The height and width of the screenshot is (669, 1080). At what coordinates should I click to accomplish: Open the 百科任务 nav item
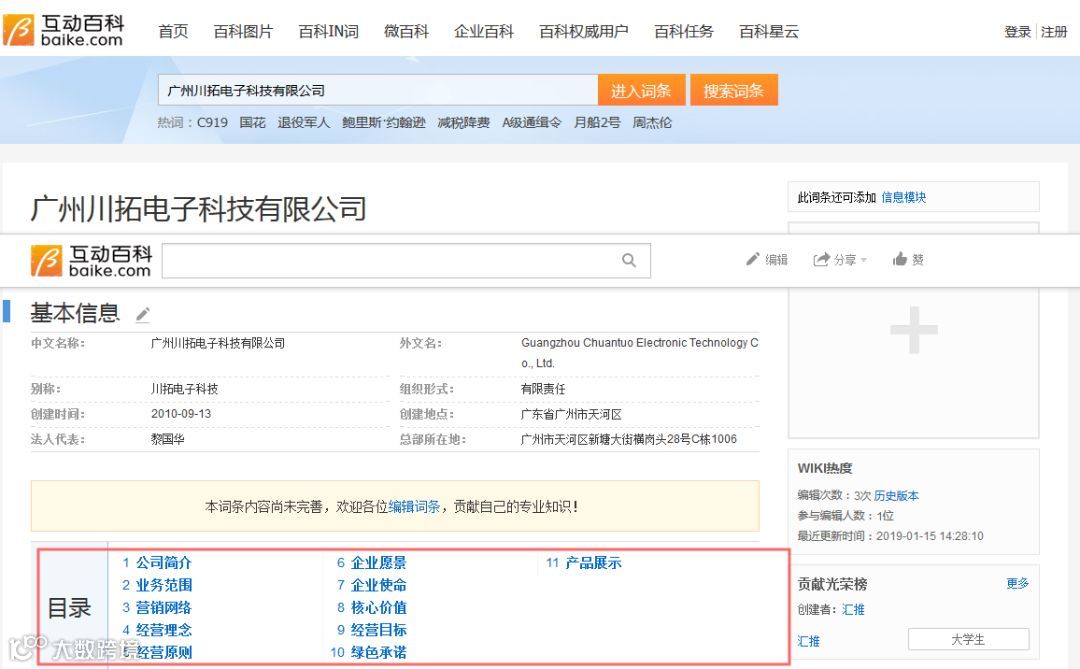coord(684,31)
